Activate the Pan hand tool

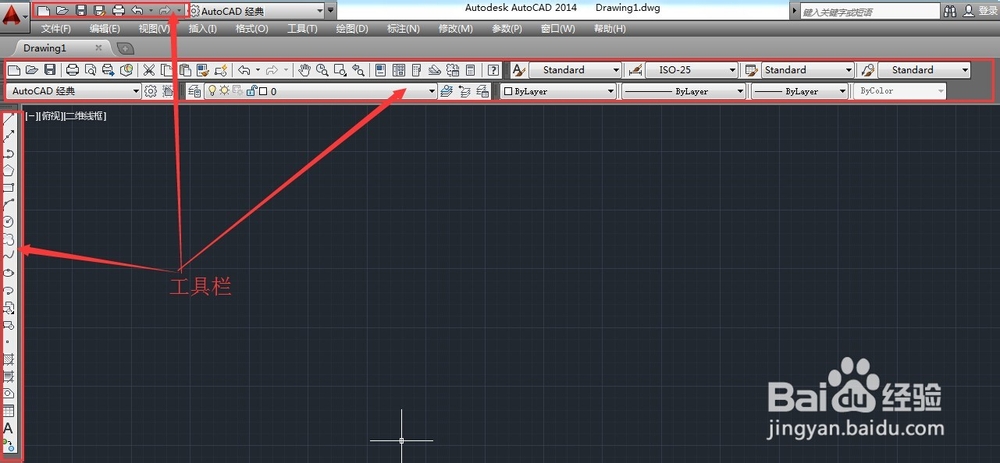tap(305, 70)
